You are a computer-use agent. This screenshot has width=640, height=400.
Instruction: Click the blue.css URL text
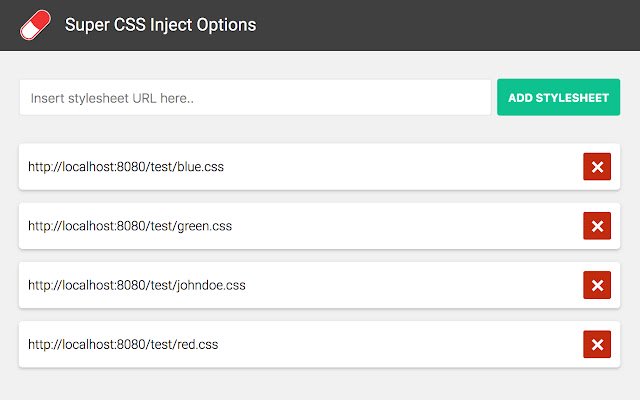coord(126,167)
